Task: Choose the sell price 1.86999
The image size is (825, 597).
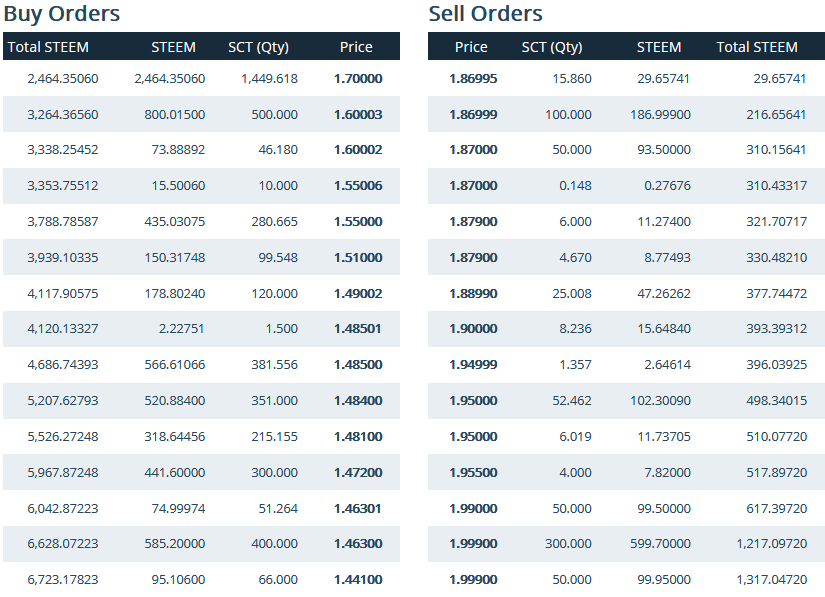Action: (473, 114)
